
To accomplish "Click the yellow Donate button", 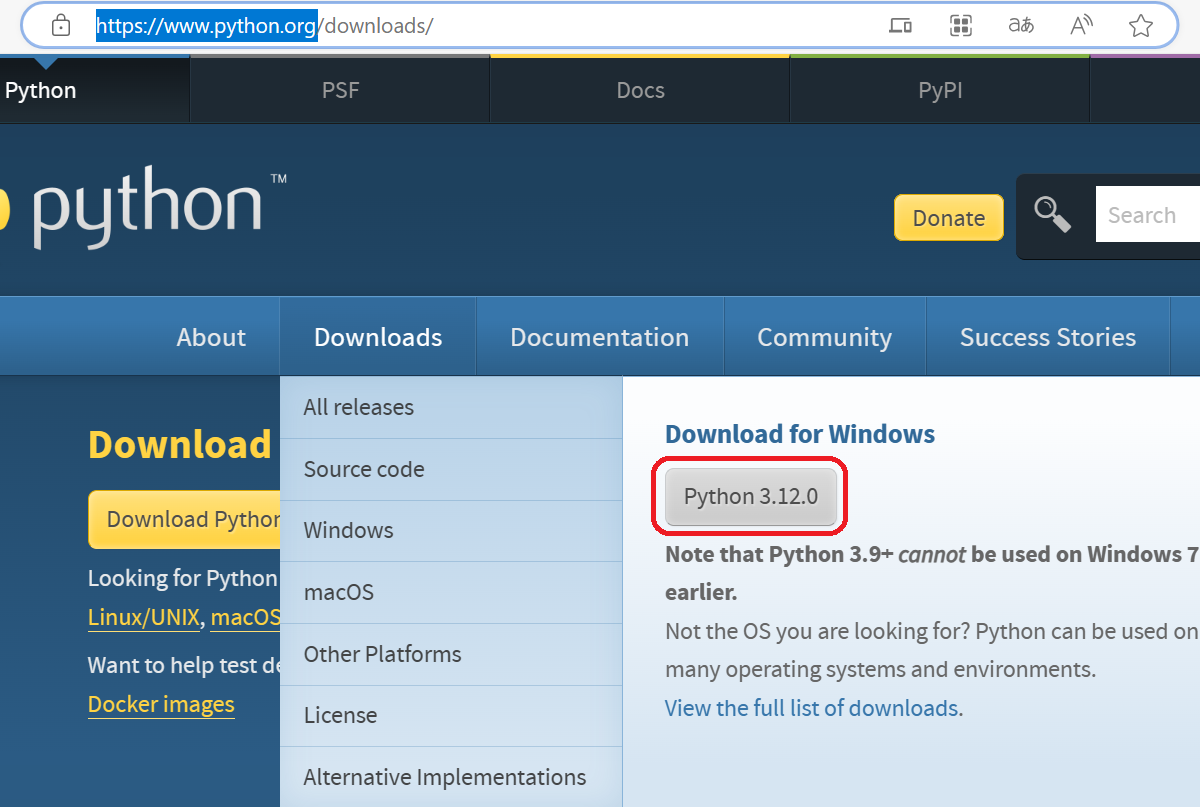I will [x=948, y=218].
